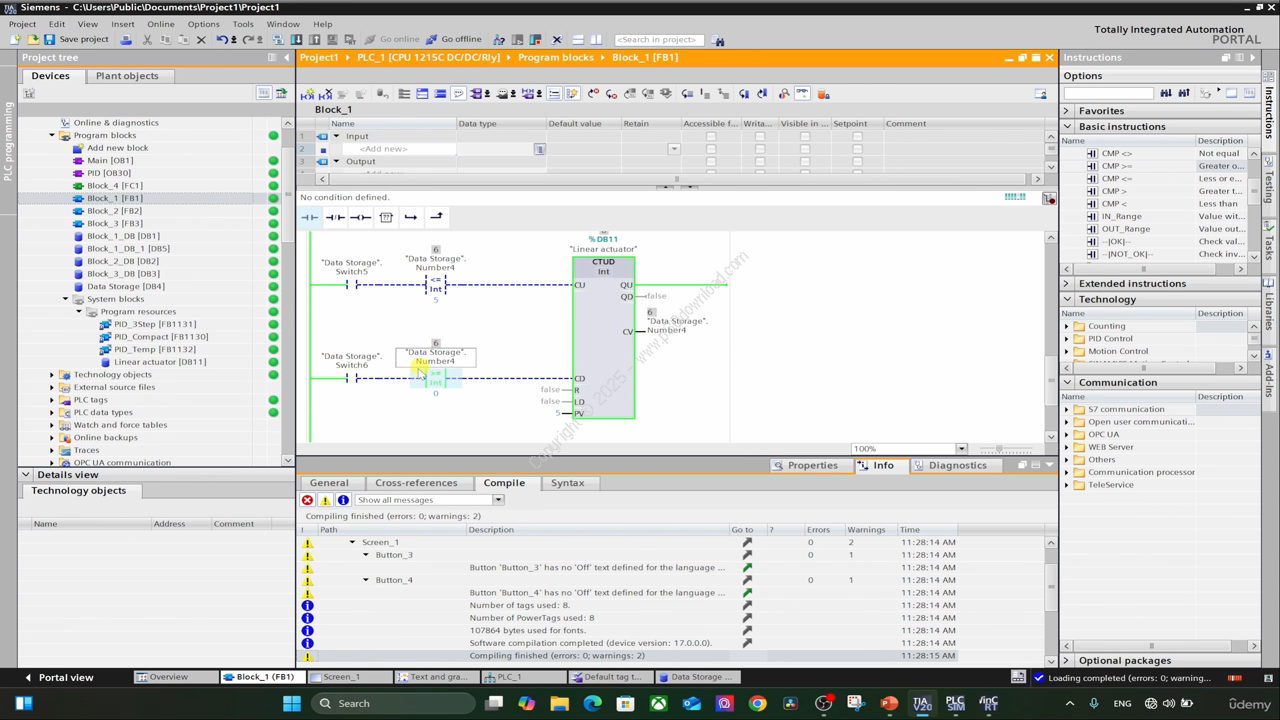Open the Show all messages dropdown
The image size is (1280, 720).
point(498,500)
